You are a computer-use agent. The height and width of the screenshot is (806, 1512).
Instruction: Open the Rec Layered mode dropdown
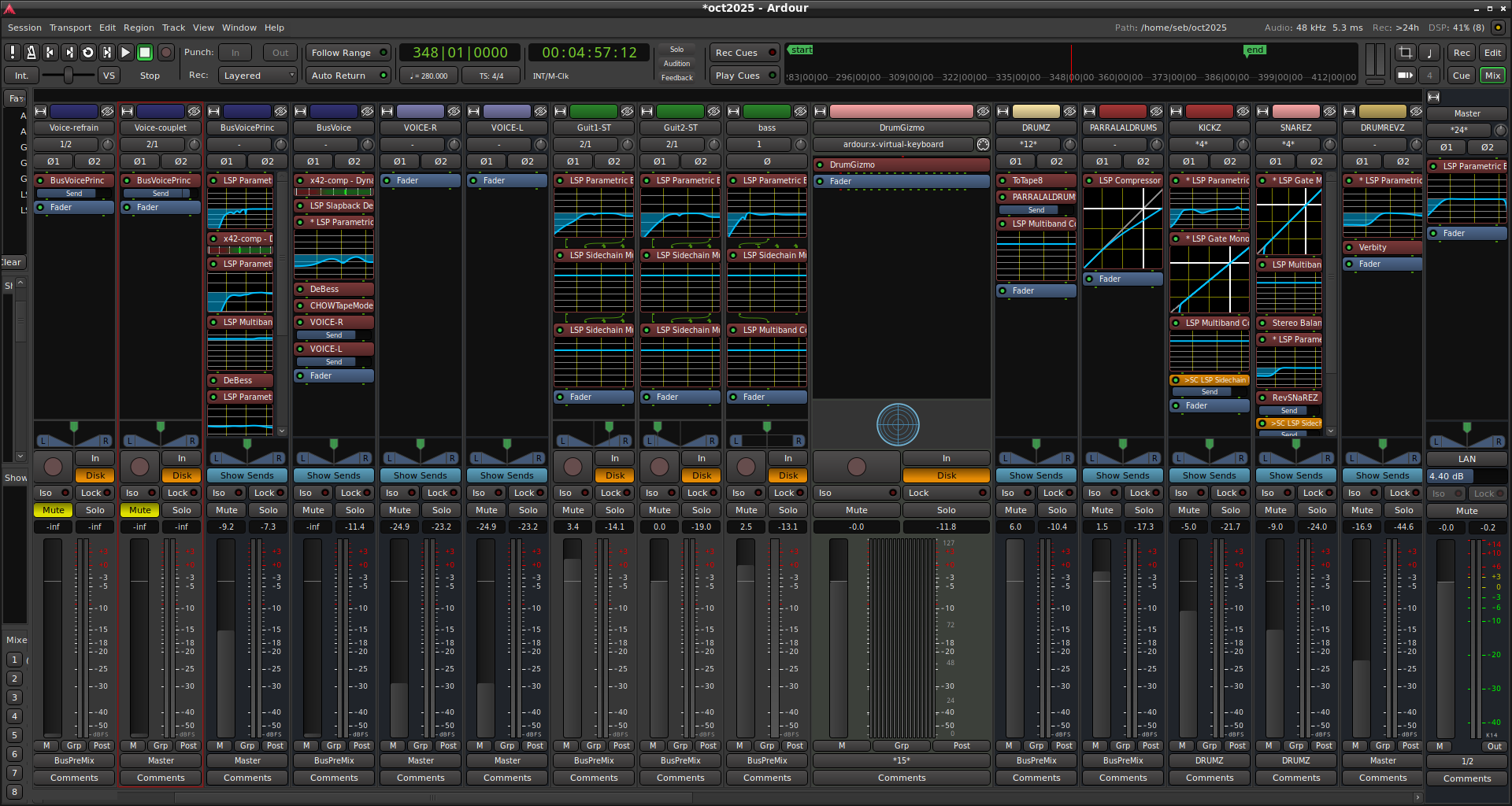pyautogui.click(x=258, y=76)
